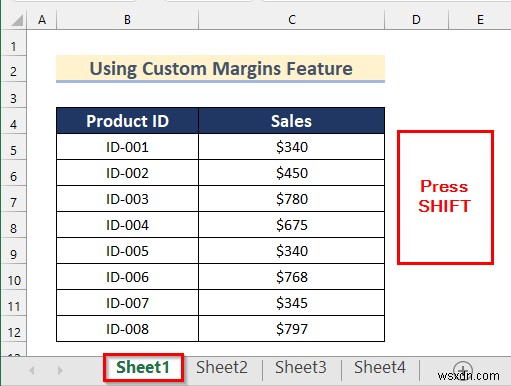The height and width of the screenshot is (386, 511).
Task: Select the $450 sales cell
Action: coord(292,173)
